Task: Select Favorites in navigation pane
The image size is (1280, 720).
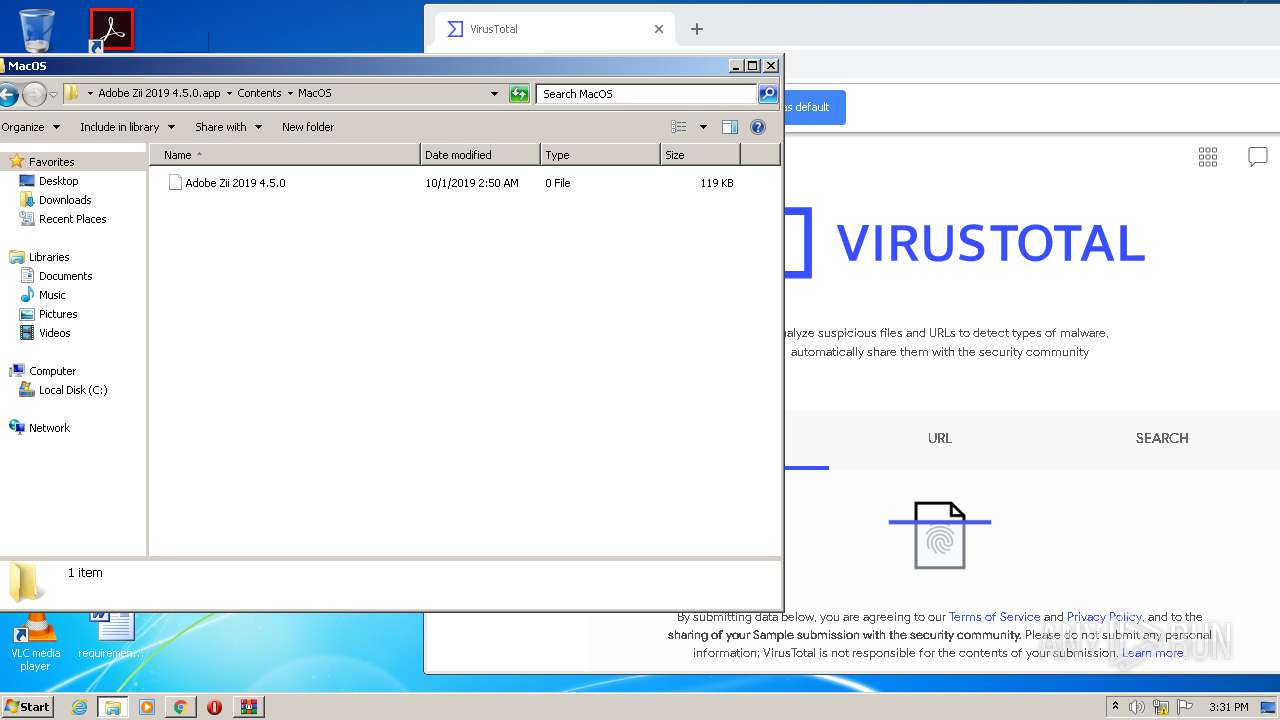Action: point(51,162)
